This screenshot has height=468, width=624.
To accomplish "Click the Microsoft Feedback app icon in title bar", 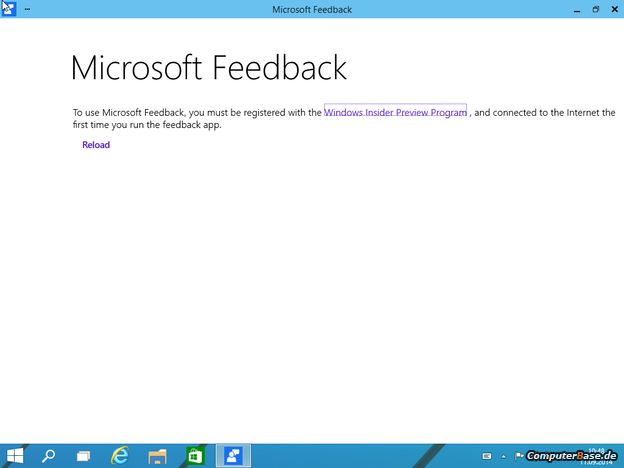I will (9, 9).
